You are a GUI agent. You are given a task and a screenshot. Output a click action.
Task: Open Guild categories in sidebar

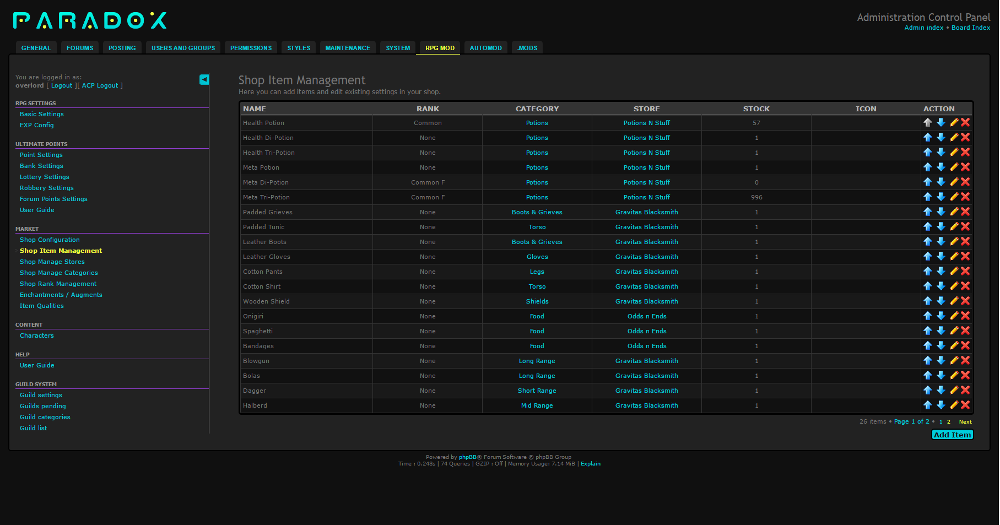[45, 417]
